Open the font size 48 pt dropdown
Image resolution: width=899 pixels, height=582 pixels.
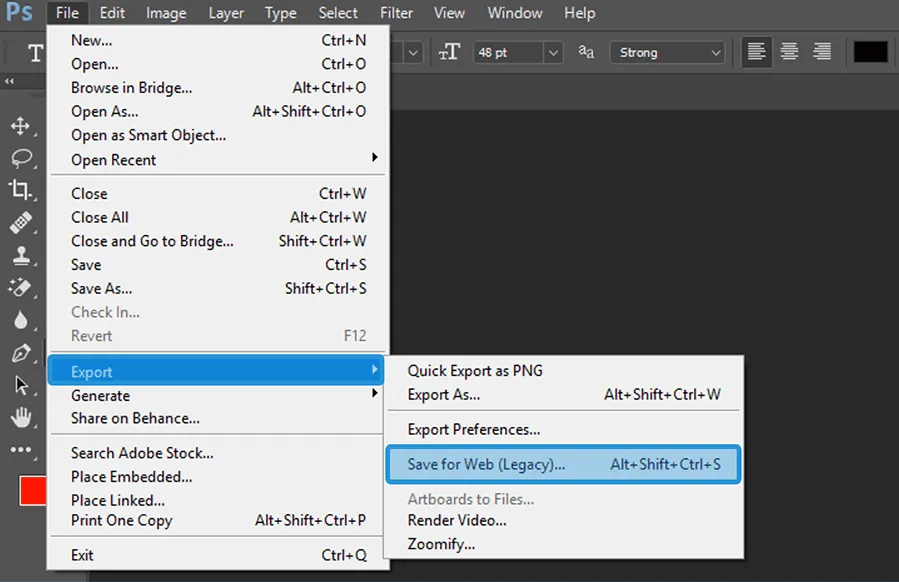click(553, 53)
